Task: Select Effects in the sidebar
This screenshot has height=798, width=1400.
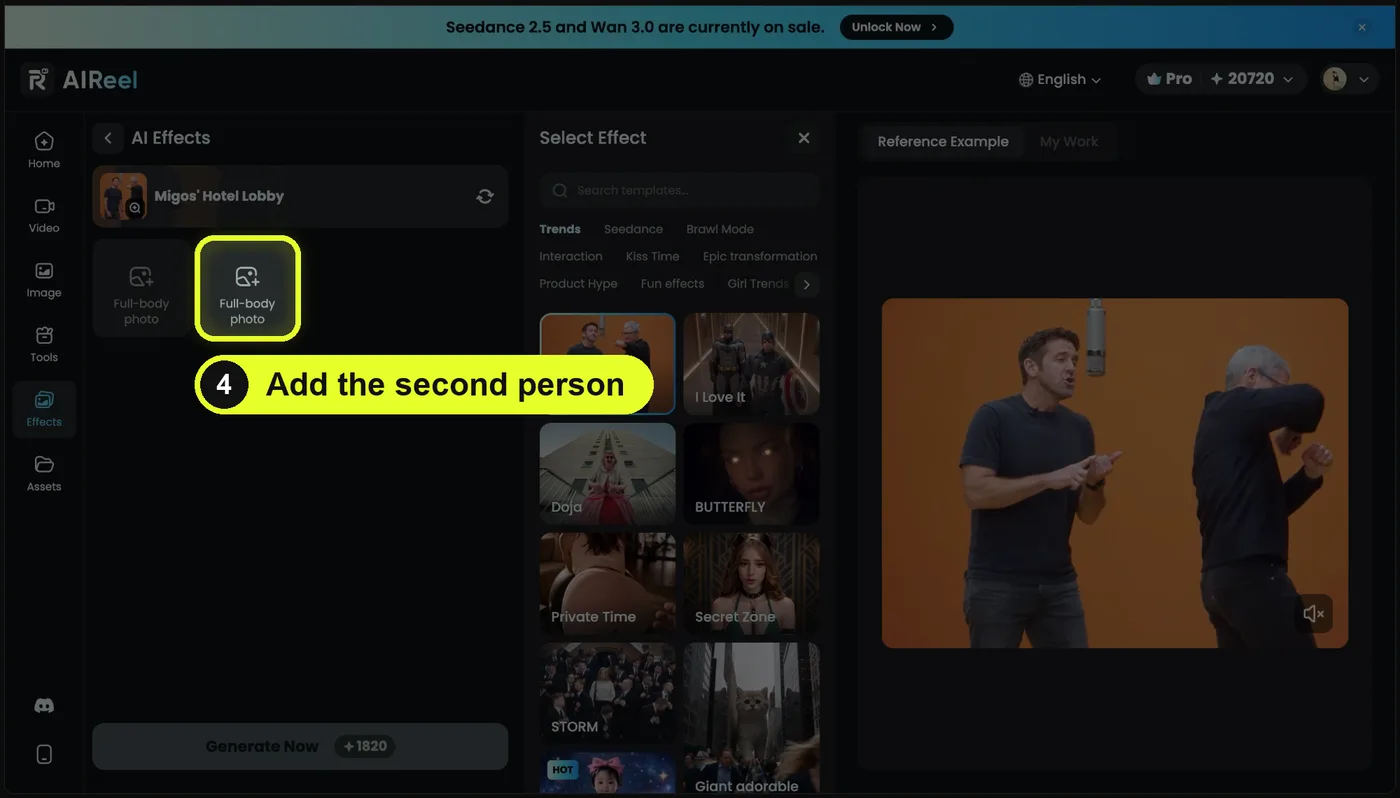Action: coord(44,409)
